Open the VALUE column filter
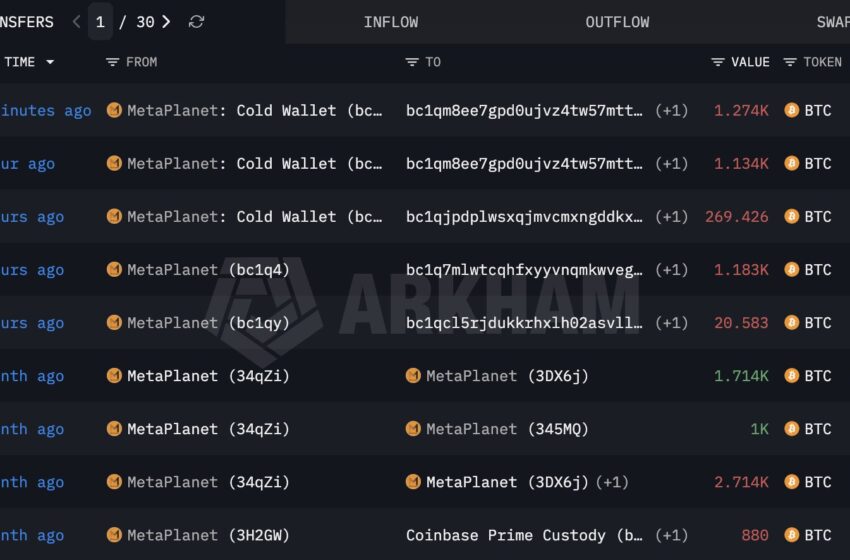Screen dimensions: 850x560 click(717, 62)
